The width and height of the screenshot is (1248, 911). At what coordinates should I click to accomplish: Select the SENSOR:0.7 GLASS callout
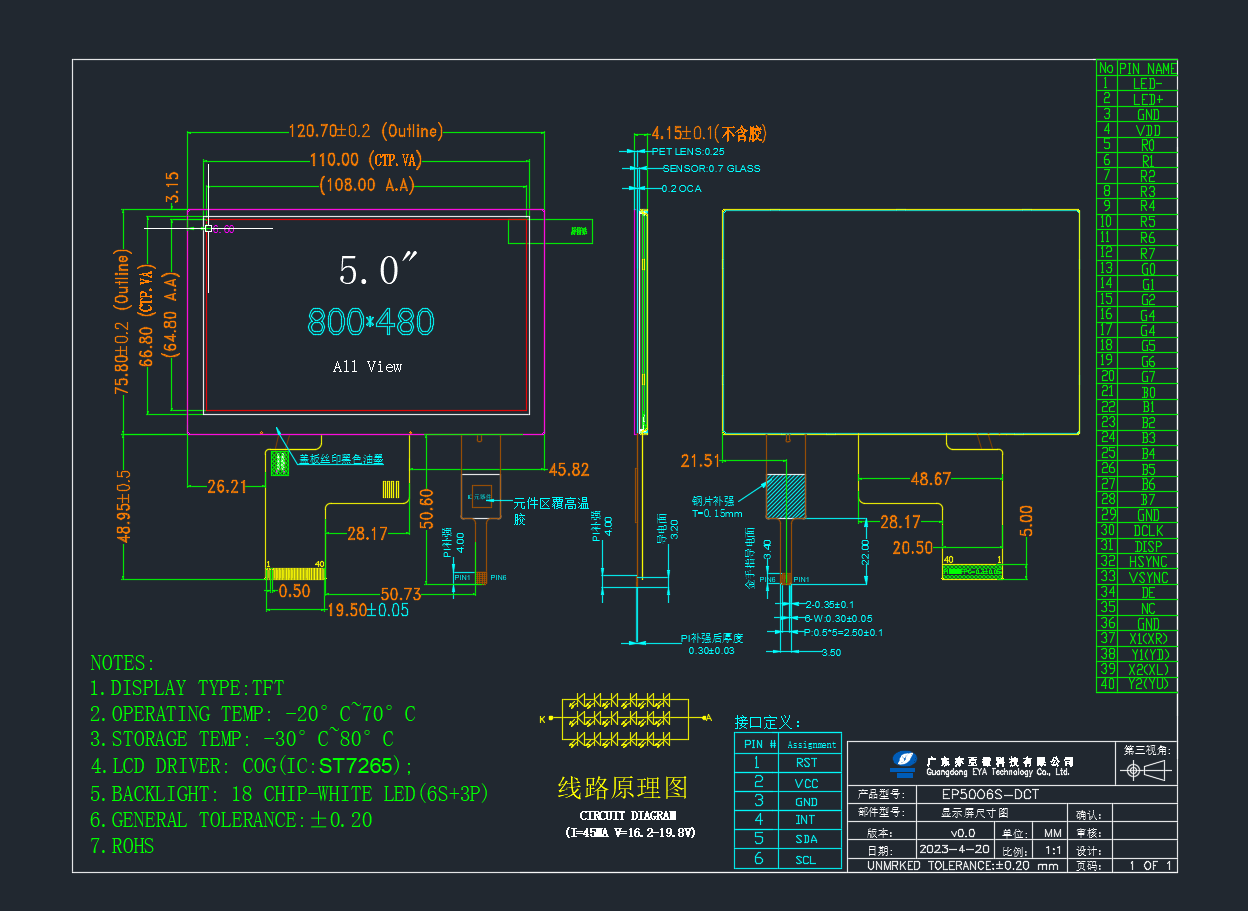pyautogui.click(x=711, y=169)
